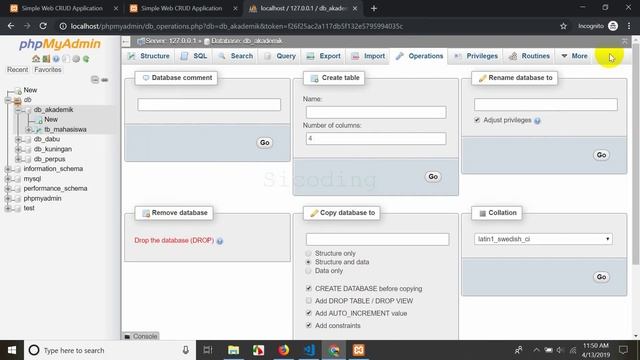Click the browser reload icon

click(x=43, y=26)
